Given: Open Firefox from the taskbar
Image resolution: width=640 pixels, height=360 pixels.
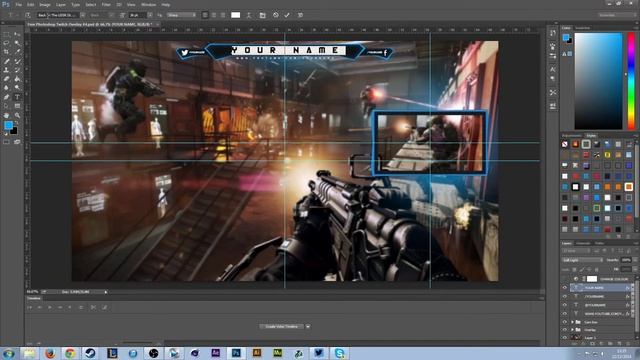Looking at the screenshot, I should coord(50,353).
